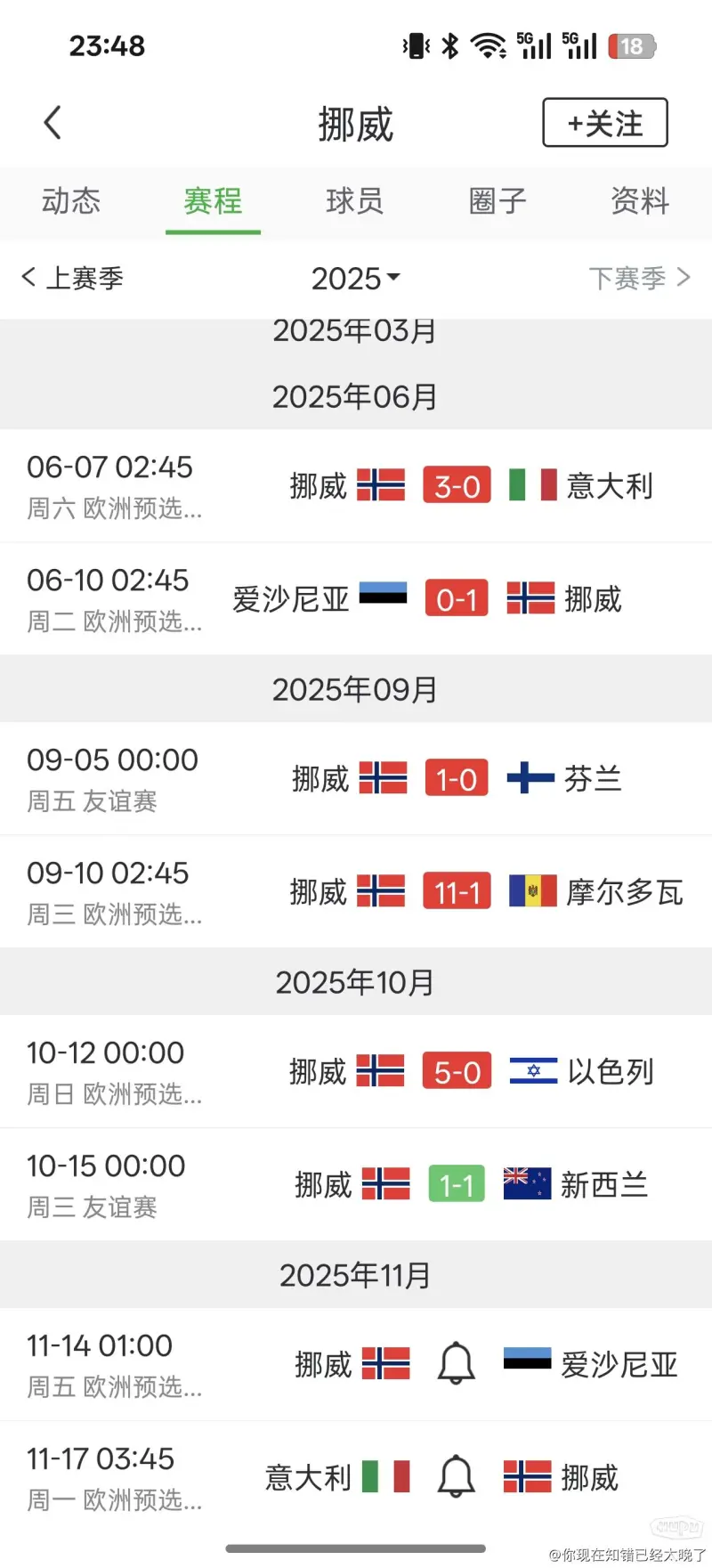Screen dimensions: 712x1568
Task: Tap the back arrow icon
Action: pyautogui.click(x=53, y=123)
